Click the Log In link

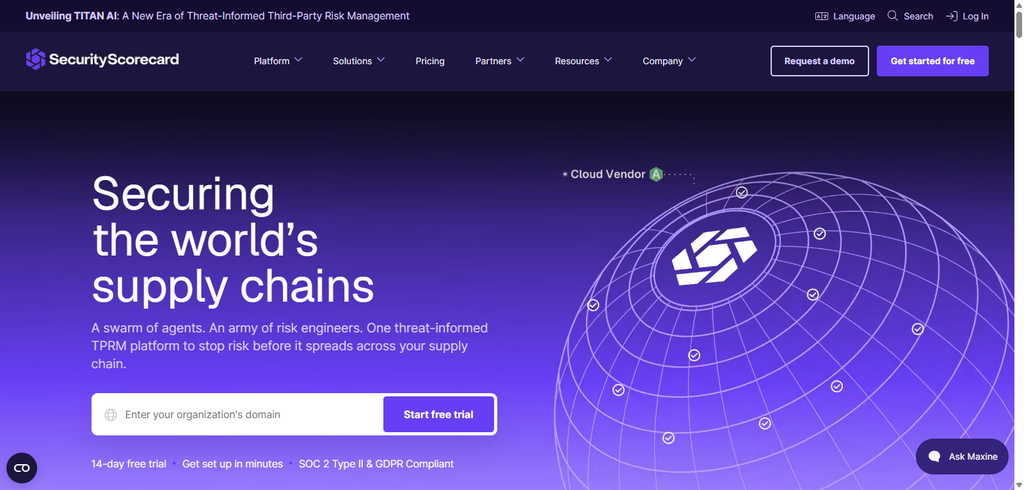coord(967,16)
